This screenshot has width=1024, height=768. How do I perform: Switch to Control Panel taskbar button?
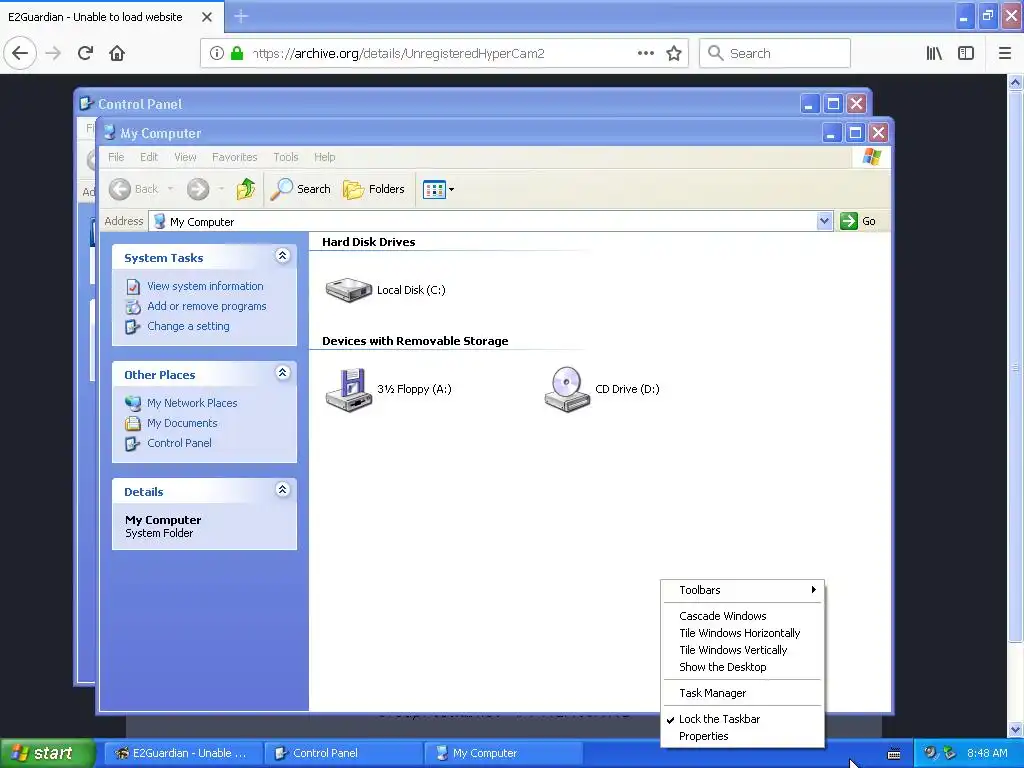click(344, 753)
